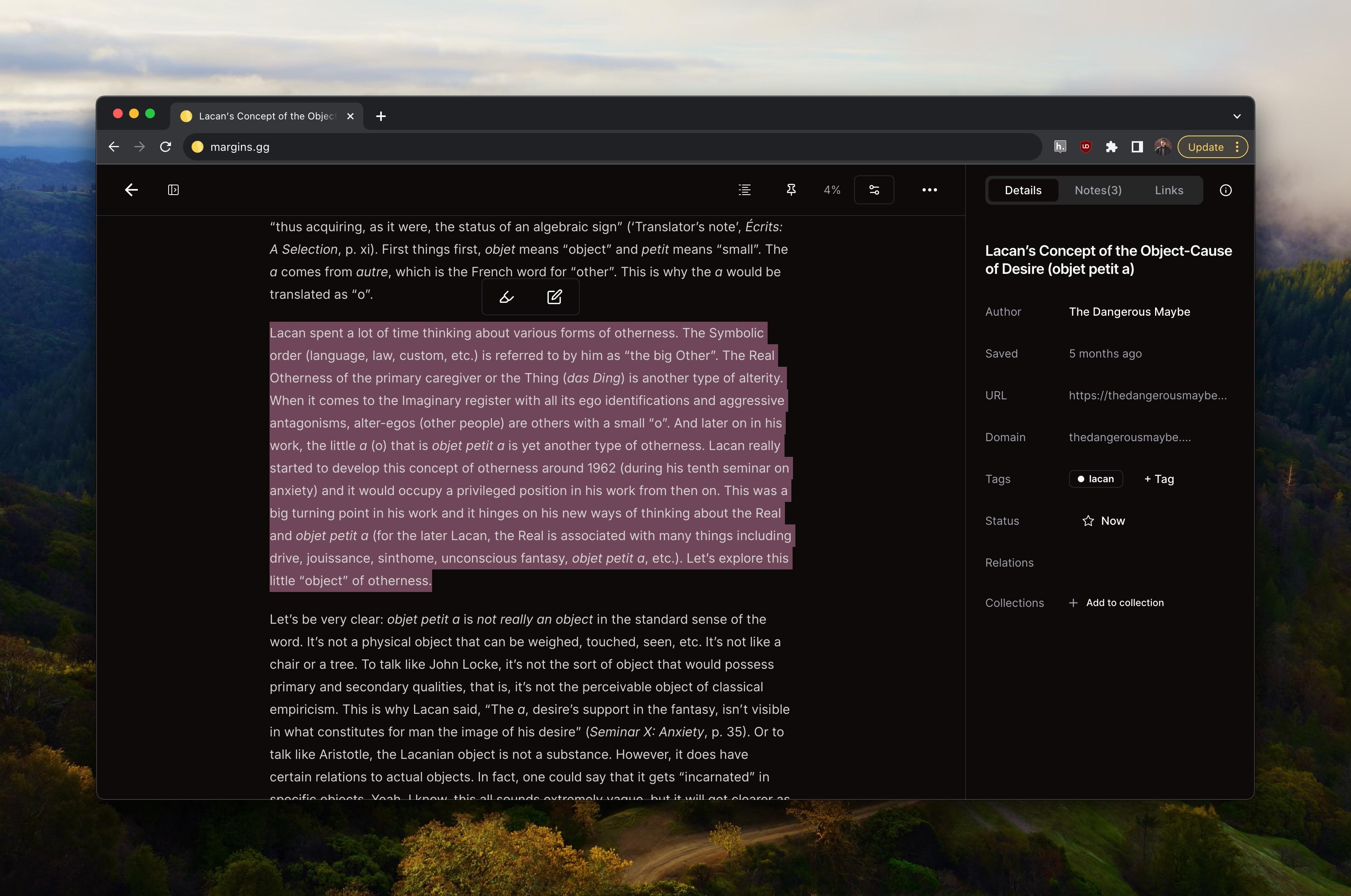
Task: Open the thedangerousmaybe URL link
Action: [1147, 395]
